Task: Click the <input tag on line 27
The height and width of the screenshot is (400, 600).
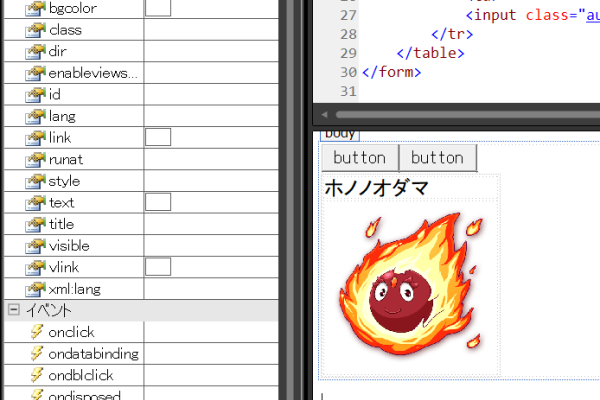Action: point(491,15)
